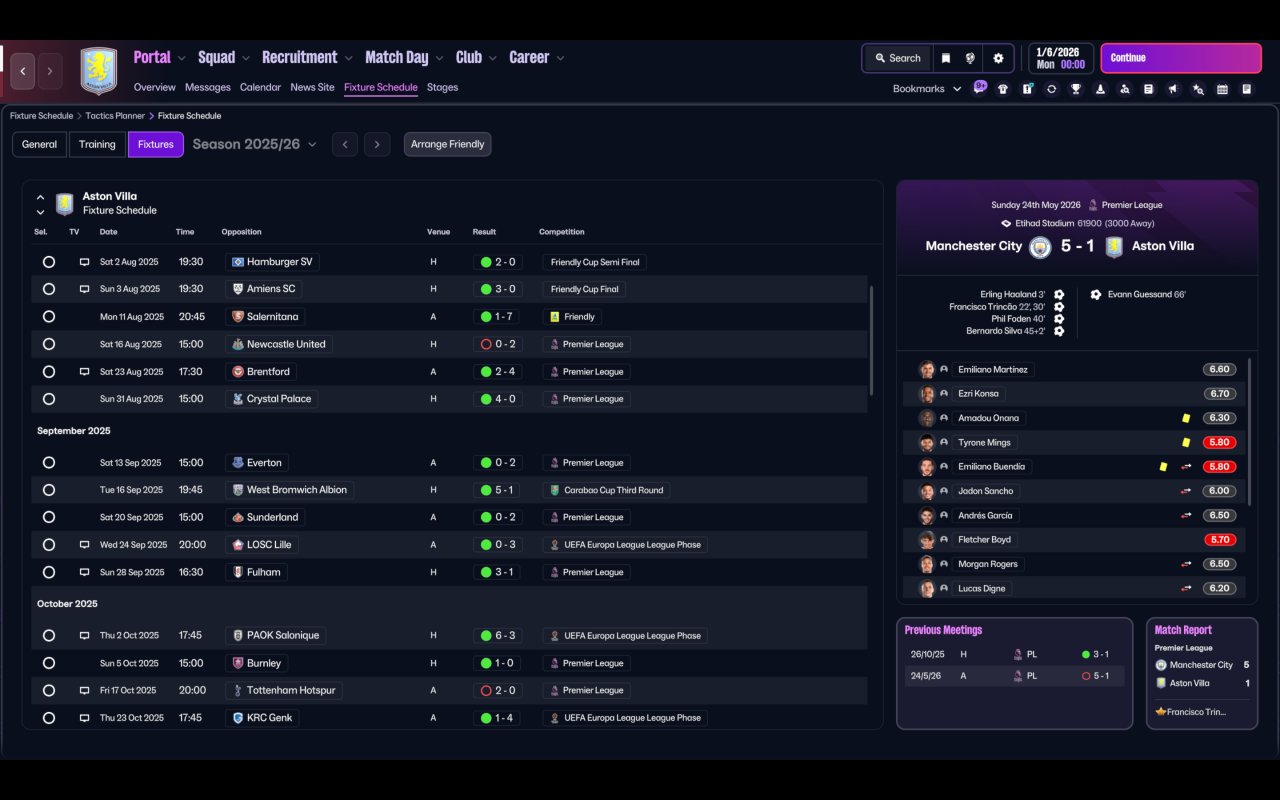This screenshot has height=800, width=1280.
Task: Open the shirt icon bookmark
Action: pyautogui.click(x=1003, y=89)
